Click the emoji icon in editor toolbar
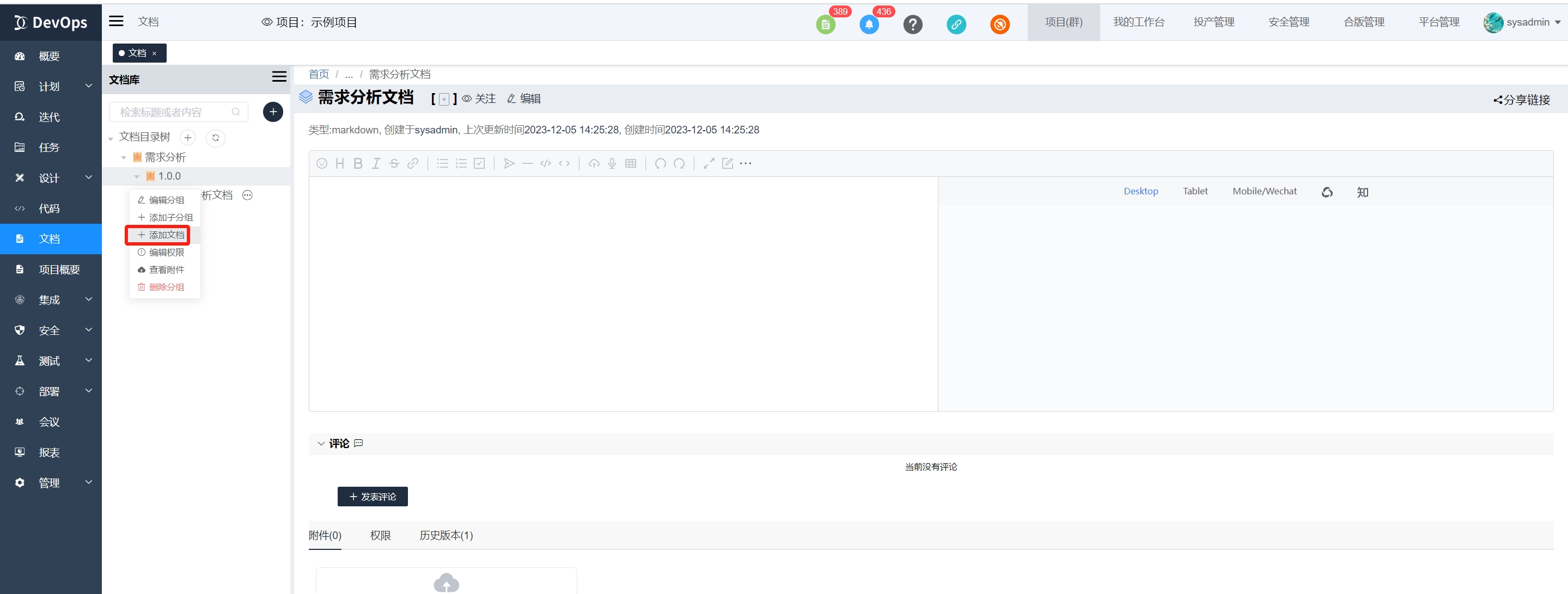This screenshot has width=1568, height=594. click(322, 163)
